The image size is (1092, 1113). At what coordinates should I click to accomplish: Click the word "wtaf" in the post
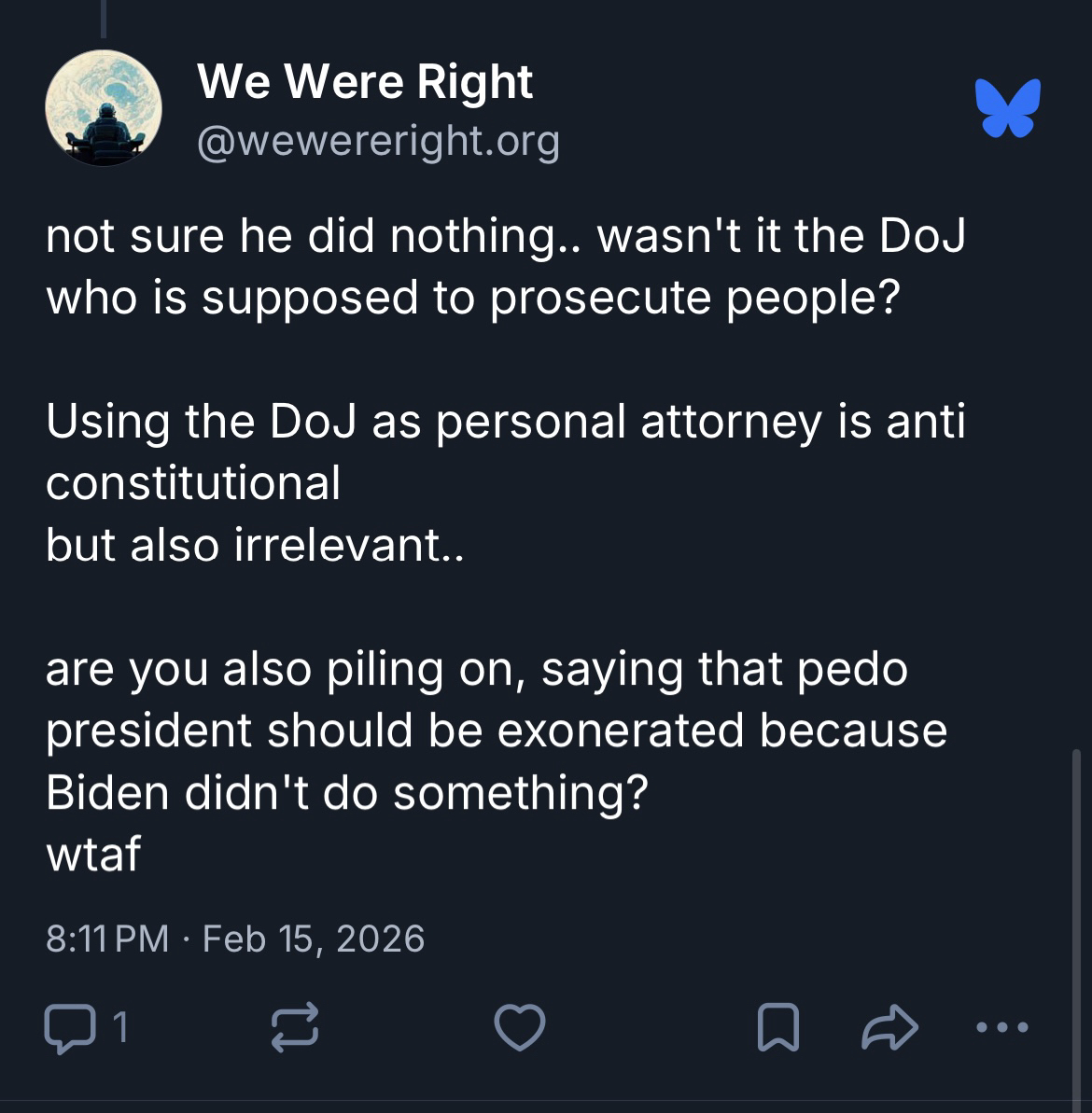point(93,855)
